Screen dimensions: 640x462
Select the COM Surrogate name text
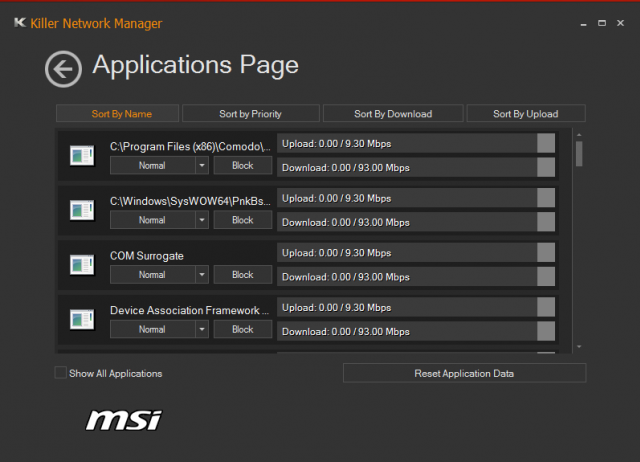(x=147, y=256)
